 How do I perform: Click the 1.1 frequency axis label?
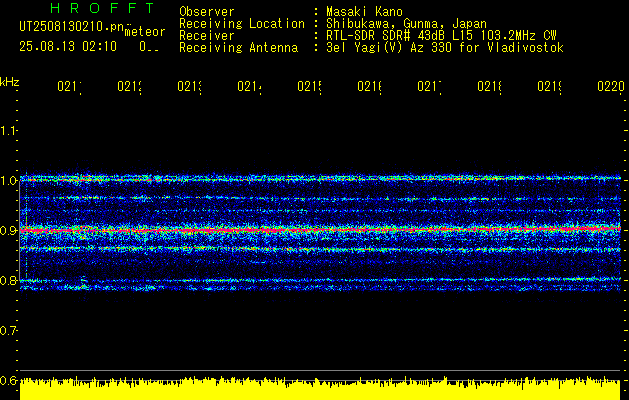(8, 131)
